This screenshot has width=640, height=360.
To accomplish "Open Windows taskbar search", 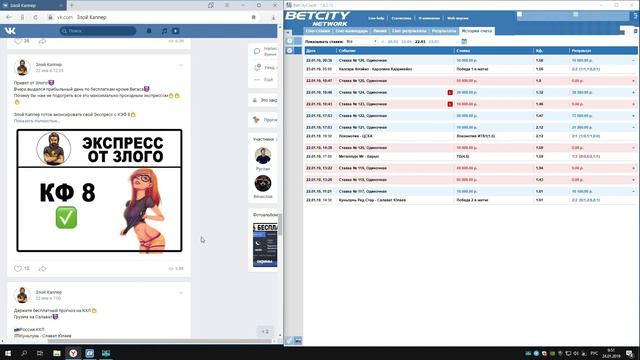I will click(x=24, y=353).
